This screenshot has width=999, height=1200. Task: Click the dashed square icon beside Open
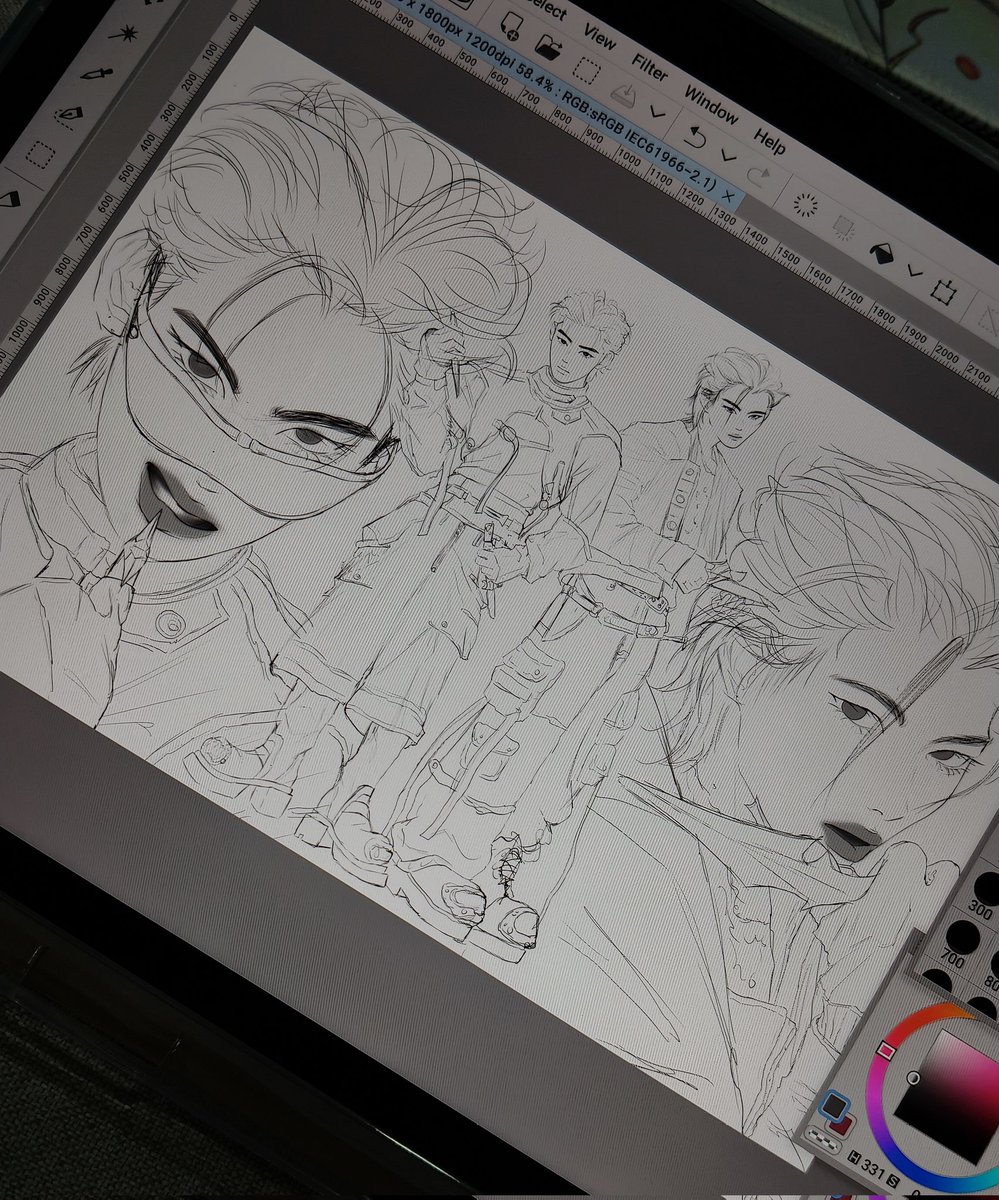tap(588, 71)
